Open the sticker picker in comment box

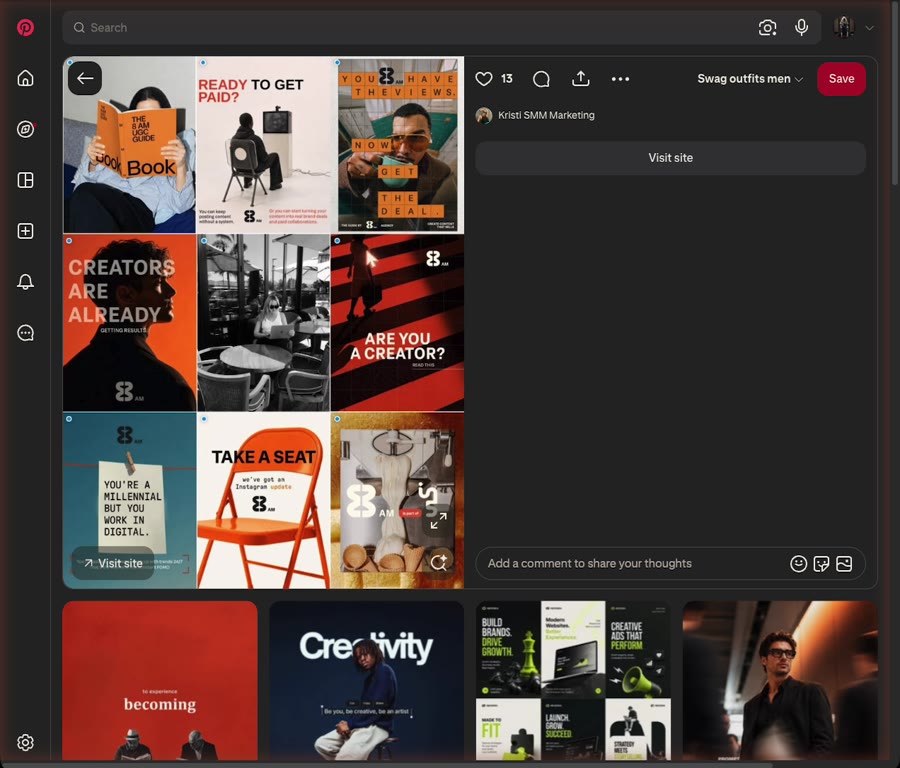[x=821, y=564]
